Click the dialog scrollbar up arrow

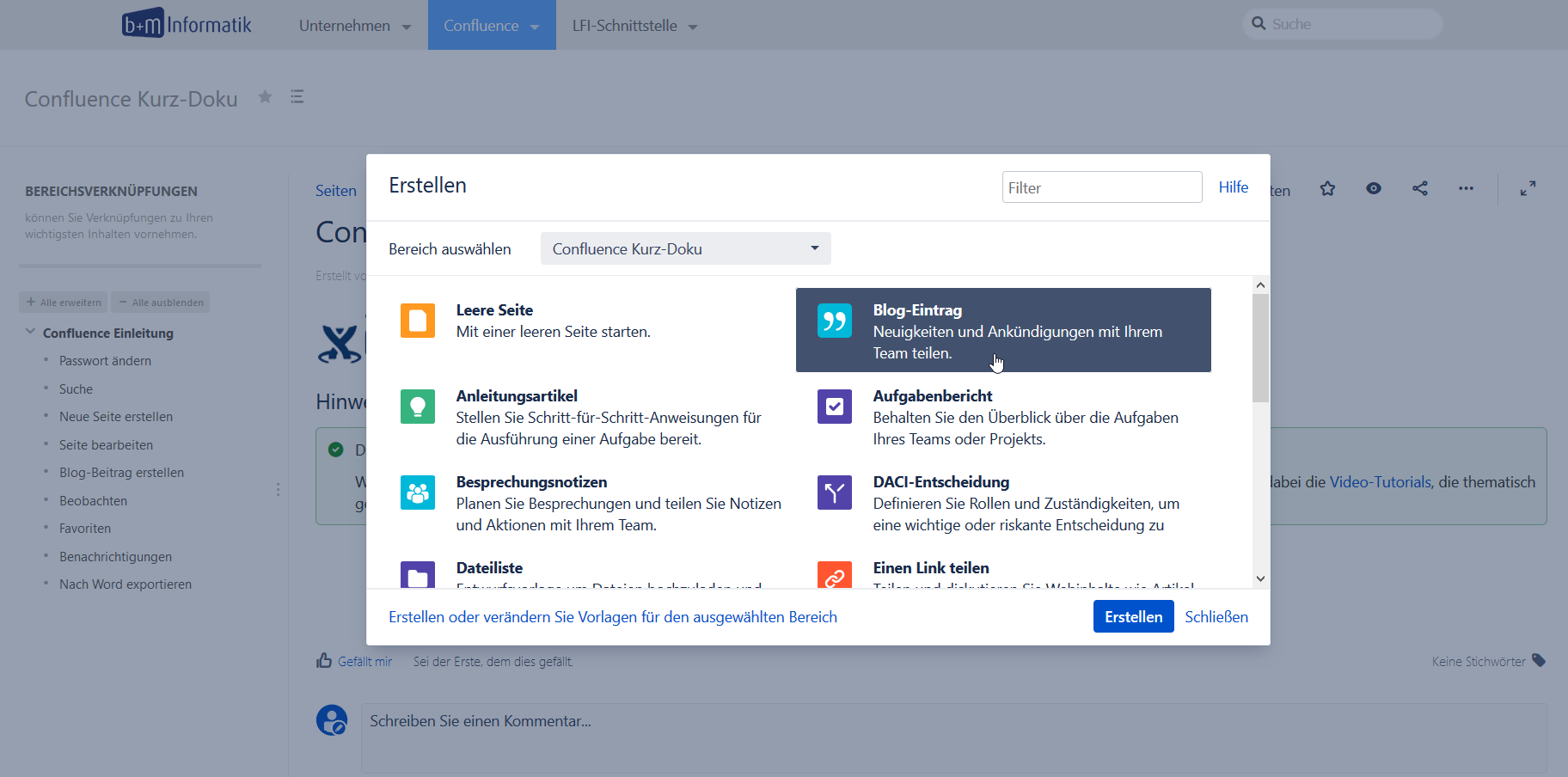click(x=1261, y=284)
